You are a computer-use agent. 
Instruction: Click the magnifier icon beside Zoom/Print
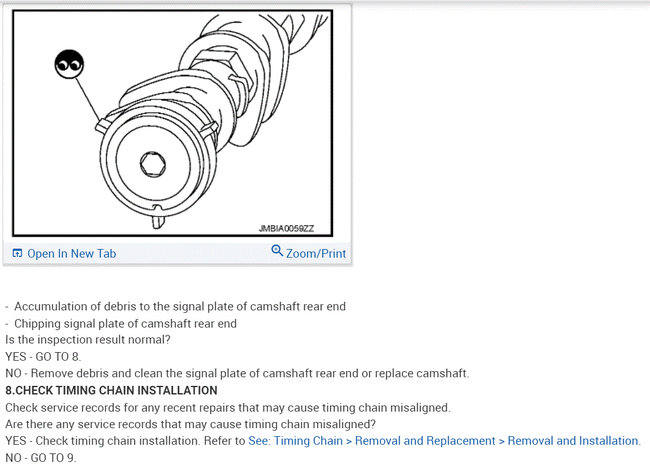[277, 251]
